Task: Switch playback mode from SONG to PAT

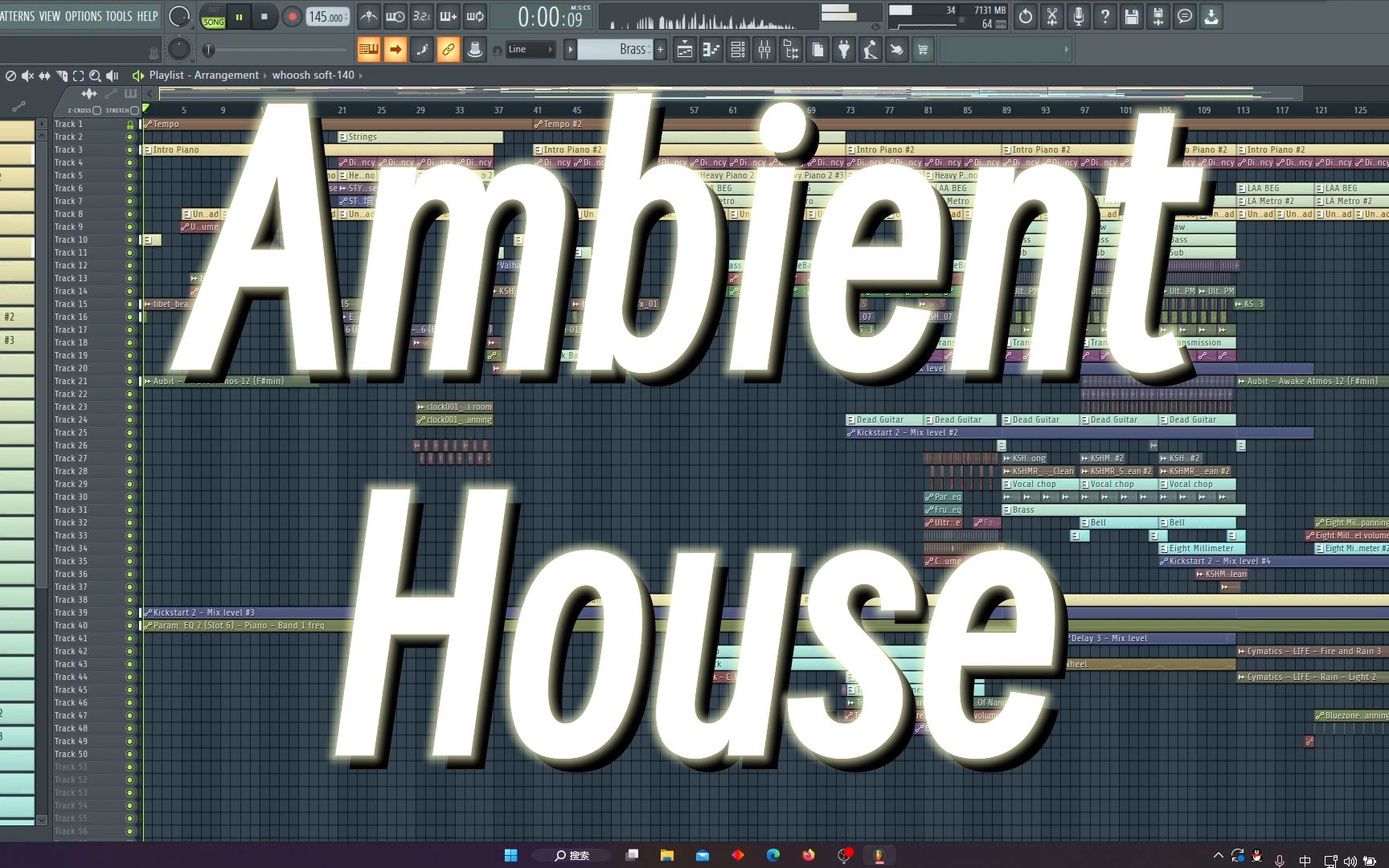Action: [213, 11]
